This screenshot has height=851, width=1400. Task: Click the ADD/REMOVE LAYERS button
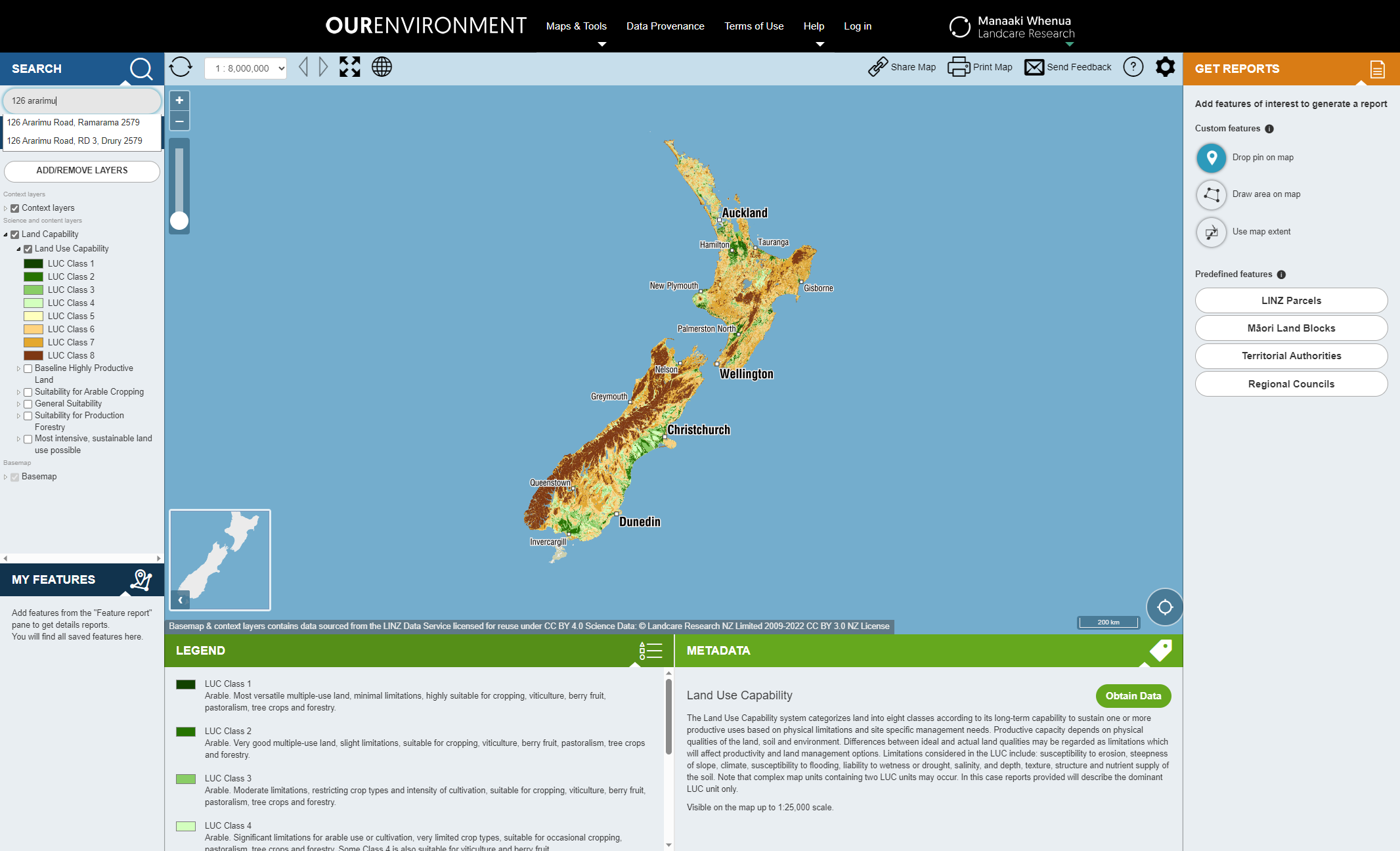click(82, 171)
